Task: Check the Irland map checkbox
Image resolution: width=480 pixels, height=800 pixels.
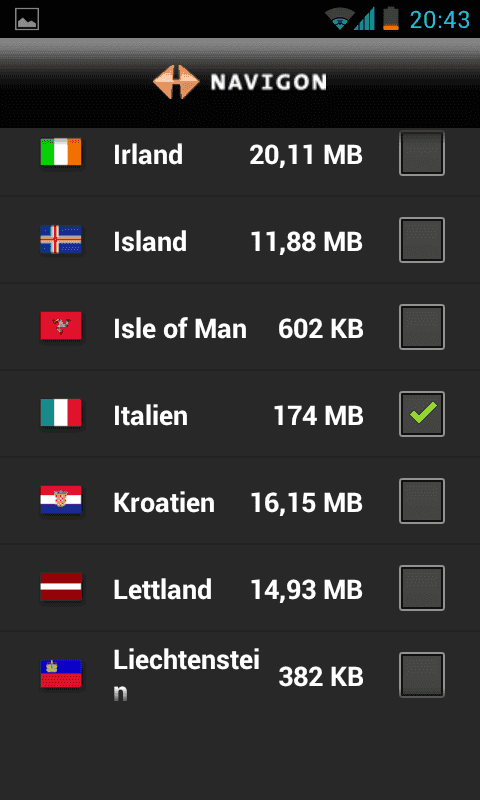Action: click(422, 153)
